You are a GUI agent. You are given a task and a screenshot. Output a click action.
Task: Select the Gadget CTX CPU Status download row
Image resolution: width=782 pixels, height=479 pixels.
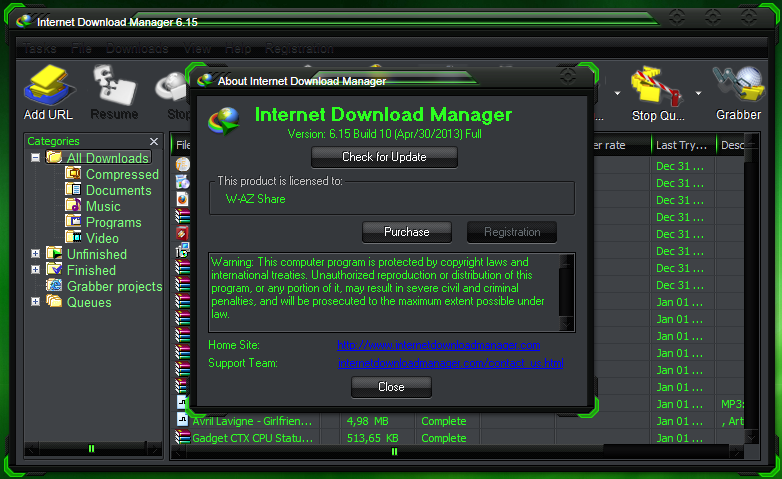pyautogui.click(x=459, y=438)
